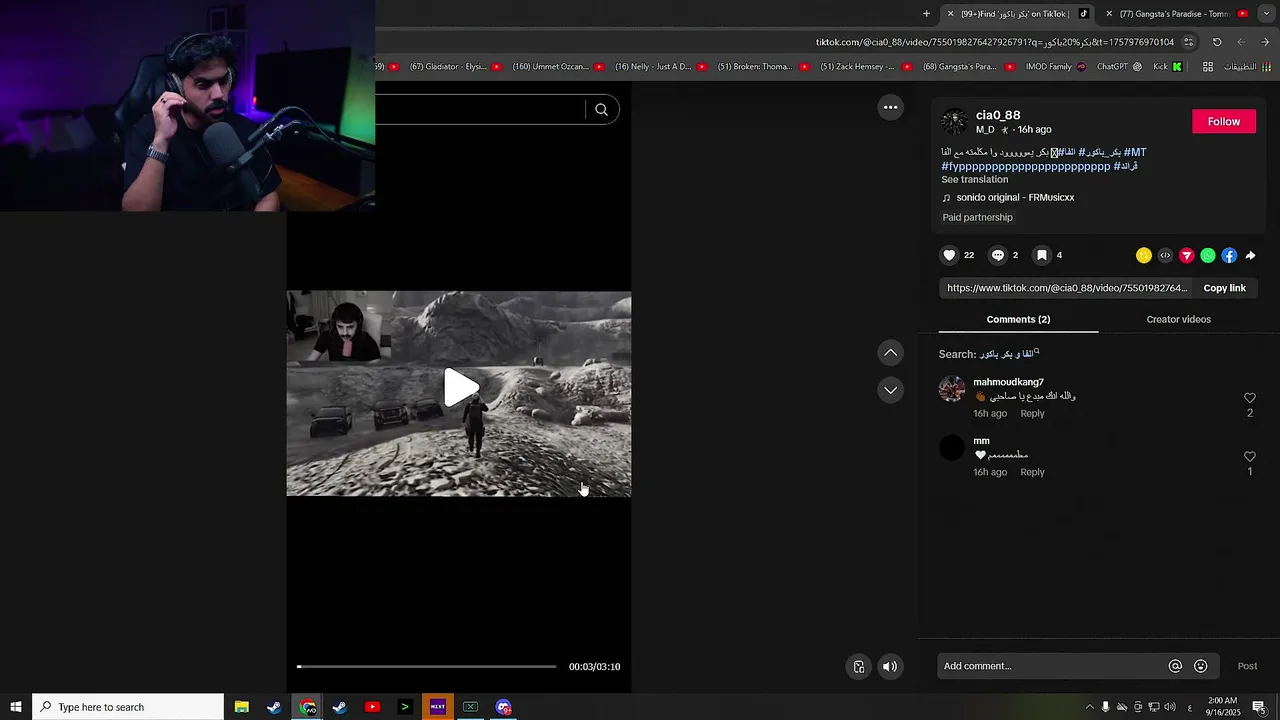The width and height of the screenshot is (1280, 720).
Task: Share the video to WhatsApp
Action: pyautogui.click(x=1208, y=256)
